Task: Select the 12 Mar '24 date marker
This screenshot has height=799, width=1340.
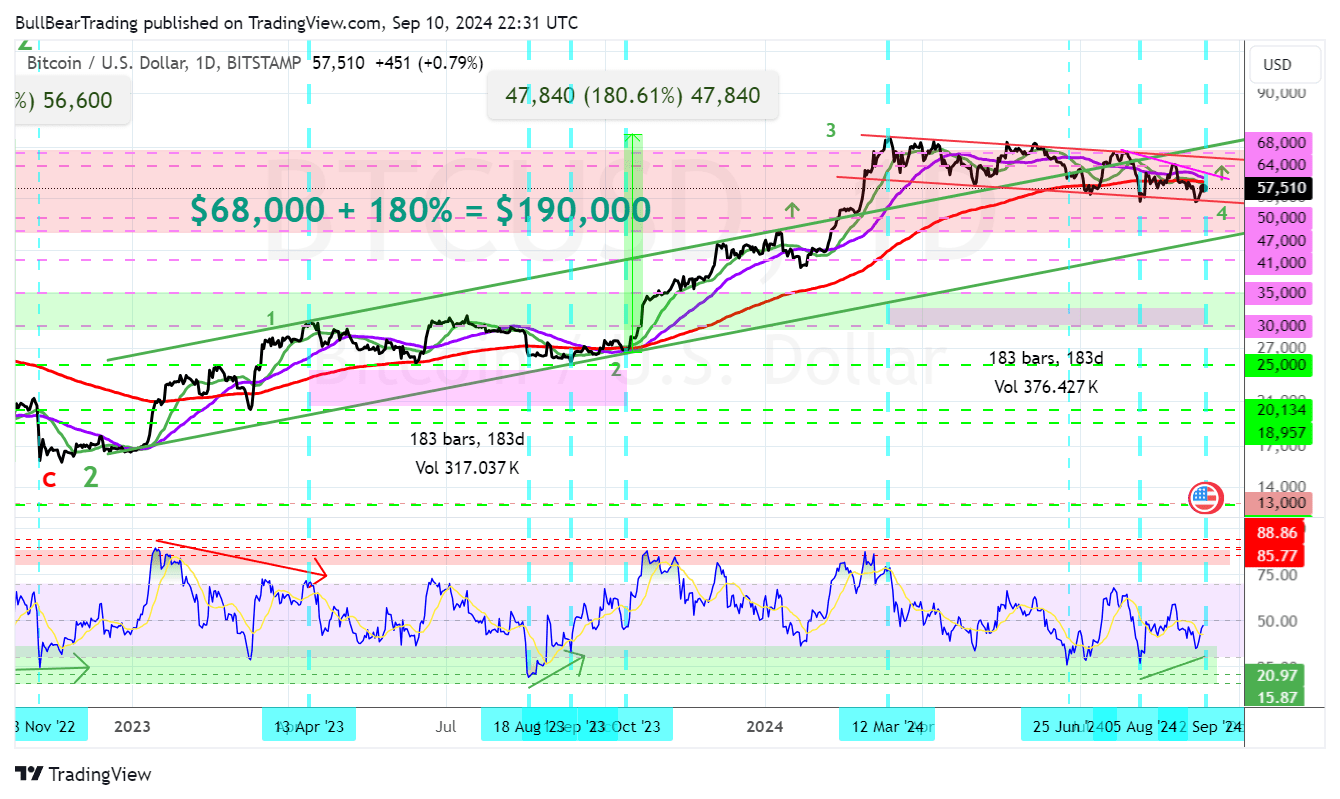Action: (886, 725)
